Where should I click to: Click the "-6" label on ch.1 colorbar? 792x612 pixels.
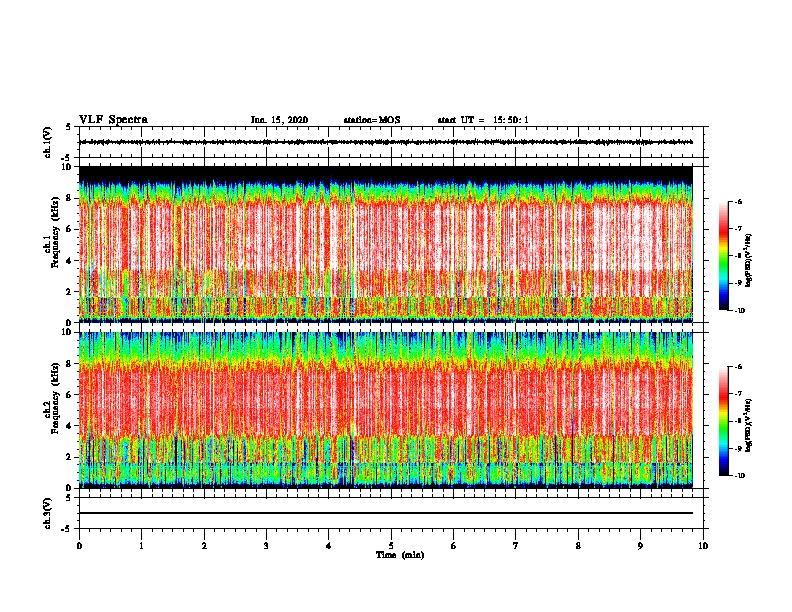738,202
